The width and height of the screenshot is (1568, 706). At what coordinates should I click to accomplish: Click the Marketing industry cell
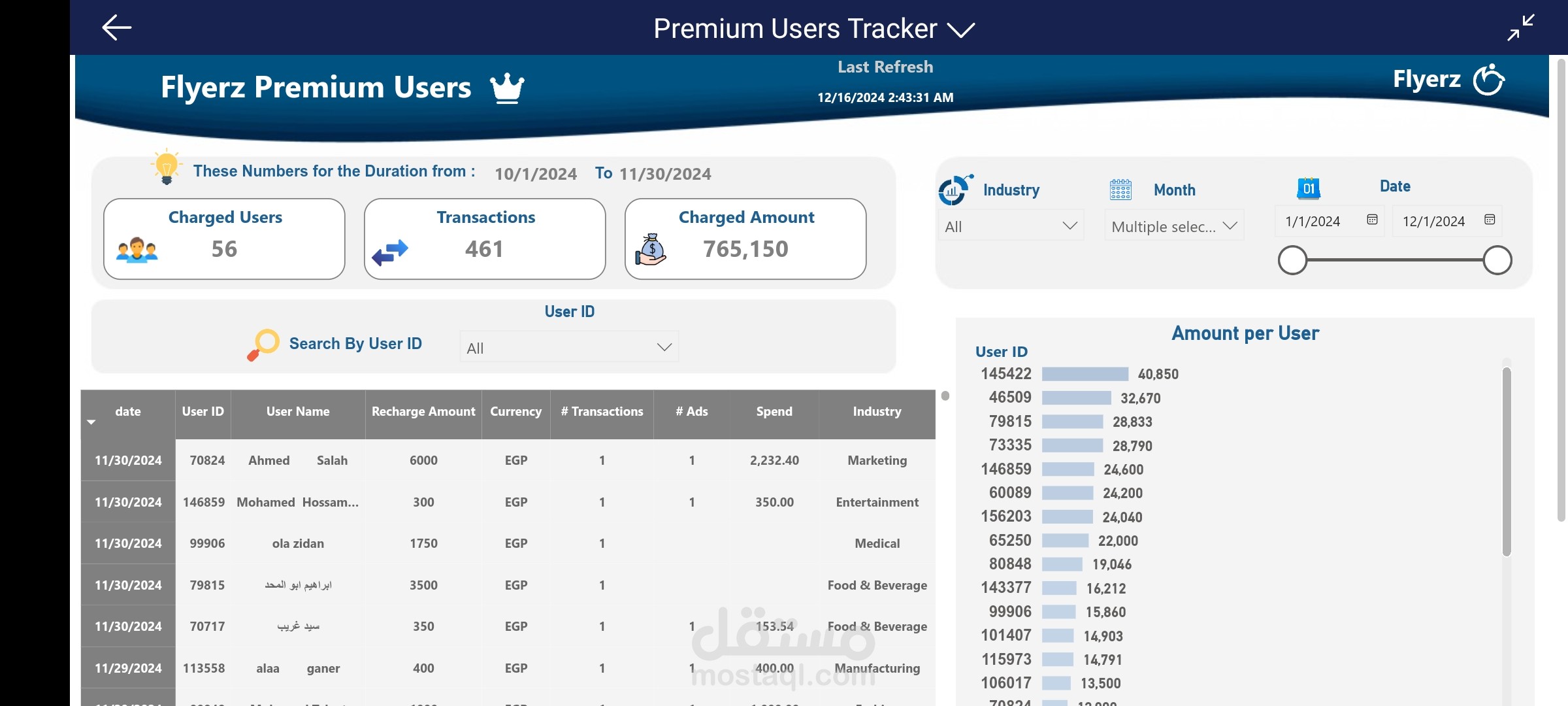pyautogui.click(x=877, y=460)
